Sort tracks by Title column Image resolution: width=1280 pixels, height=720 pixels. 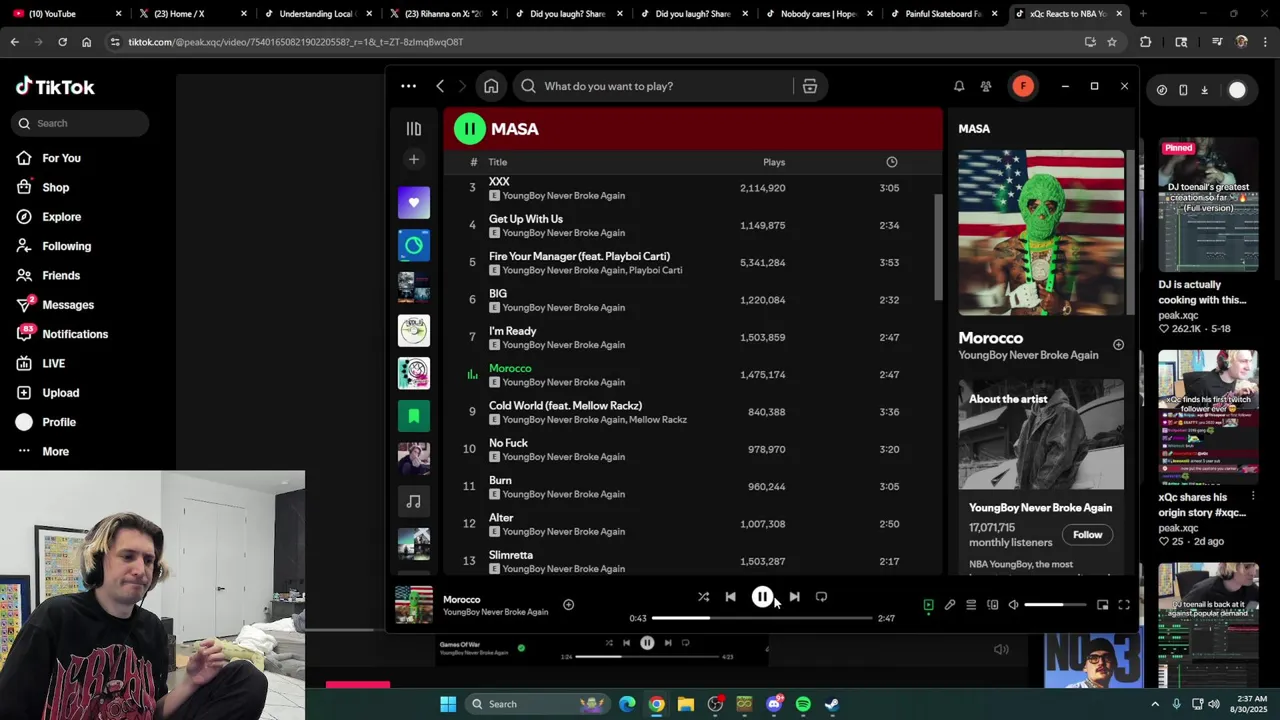pos(497,162)
